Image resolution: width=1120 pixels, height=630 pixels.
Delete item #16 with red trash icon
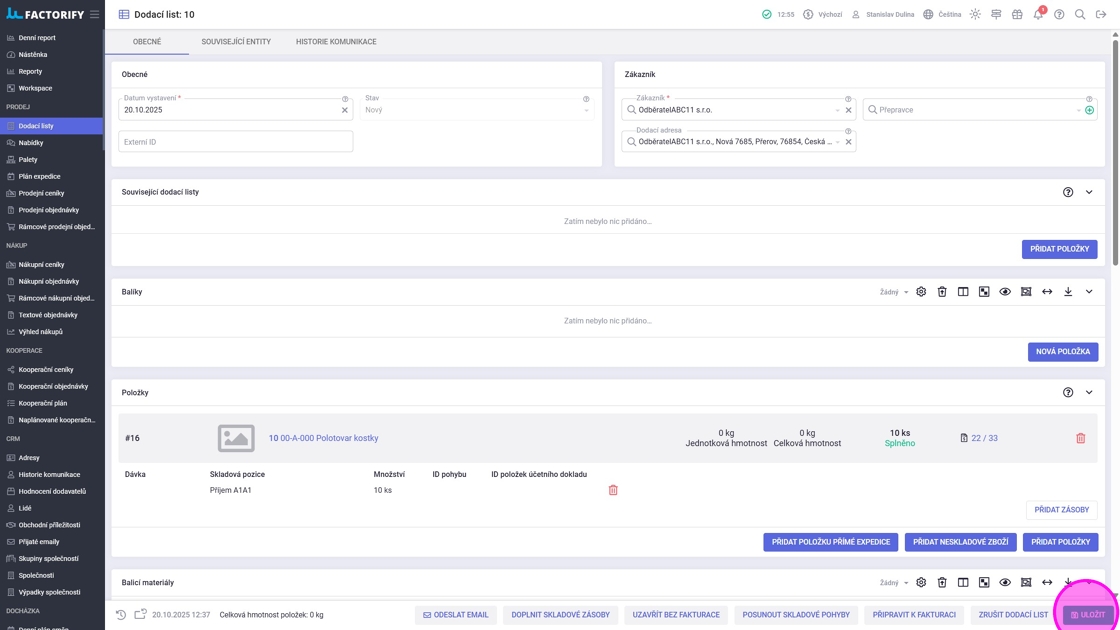click(1080, 438)
